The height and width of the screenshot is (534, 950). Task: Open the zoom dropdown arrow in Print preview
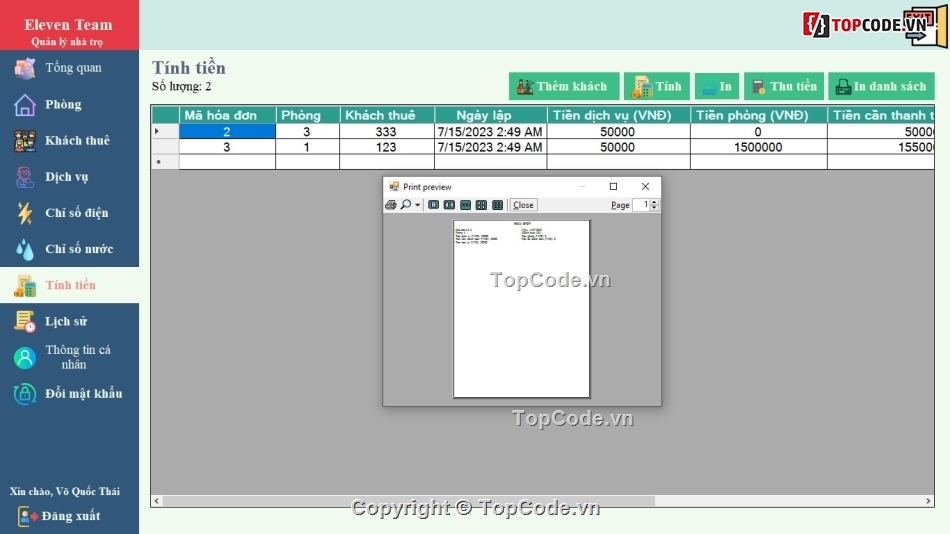pos(417,205)
